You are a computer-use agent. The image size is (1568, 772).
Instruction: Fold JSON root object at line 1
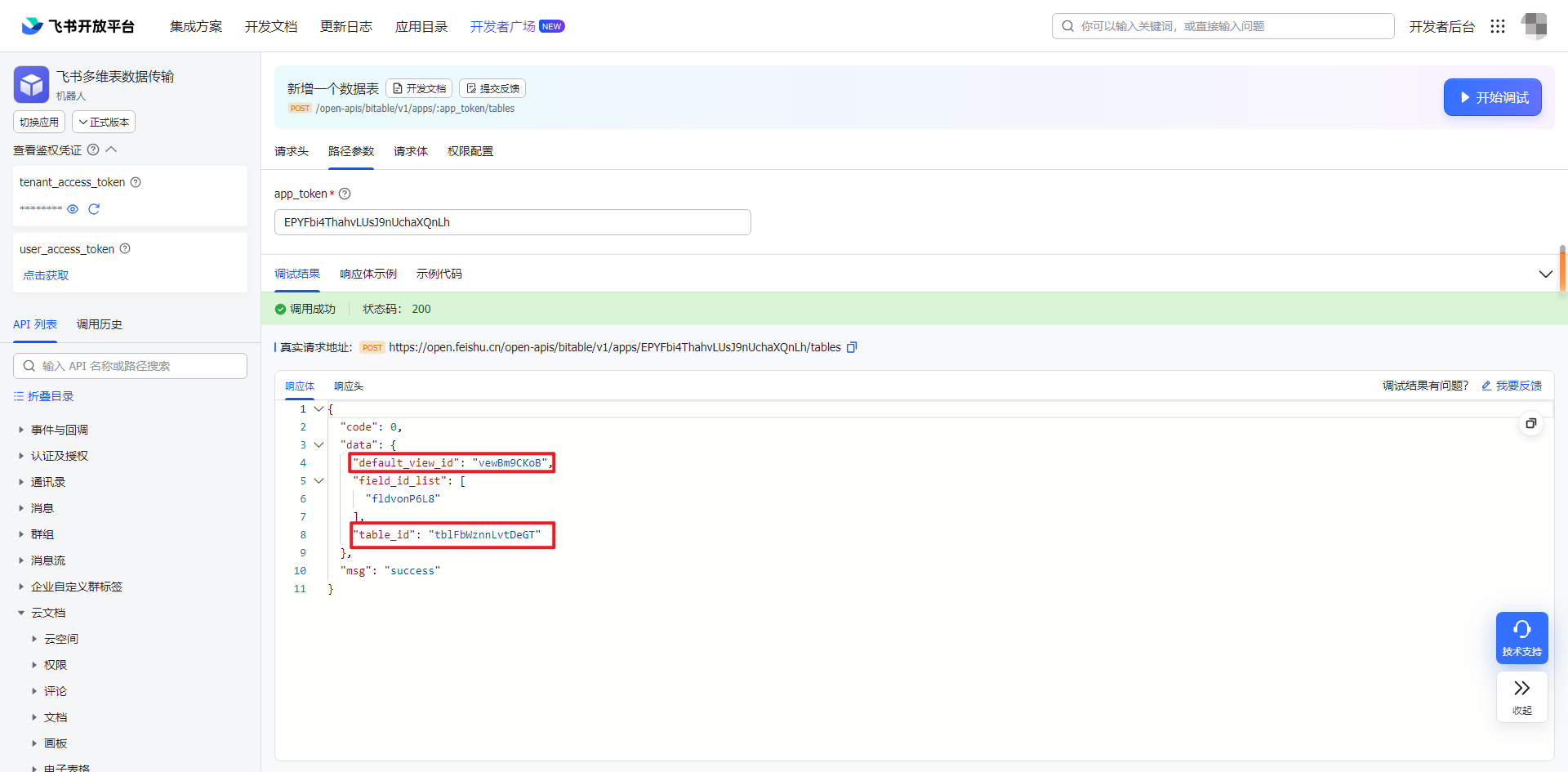tap(318, 409)
